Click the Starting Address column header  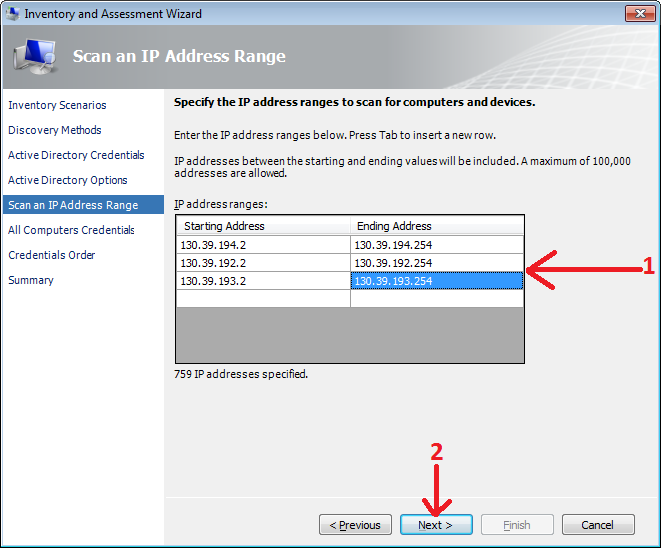click(263, 226)
